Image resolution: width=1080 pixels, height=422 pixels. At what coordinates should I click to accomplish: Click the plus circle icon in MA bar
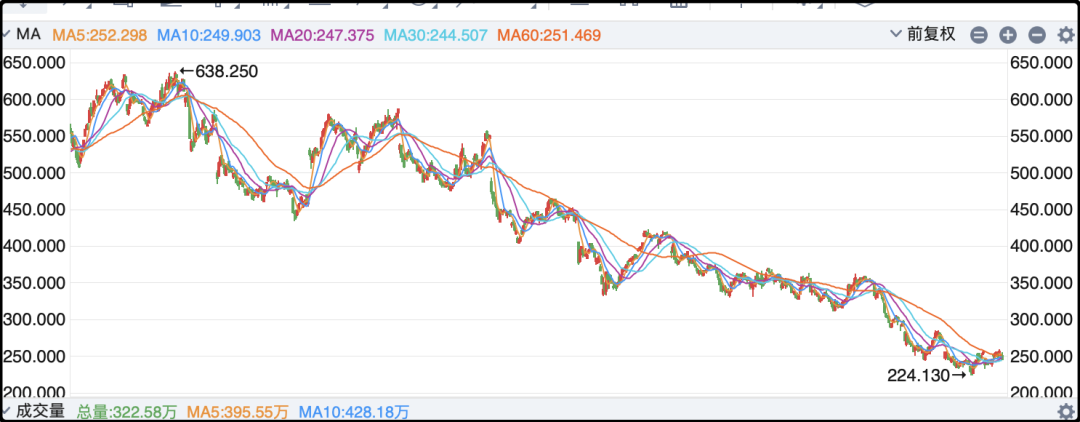(x=1008, y=35)
